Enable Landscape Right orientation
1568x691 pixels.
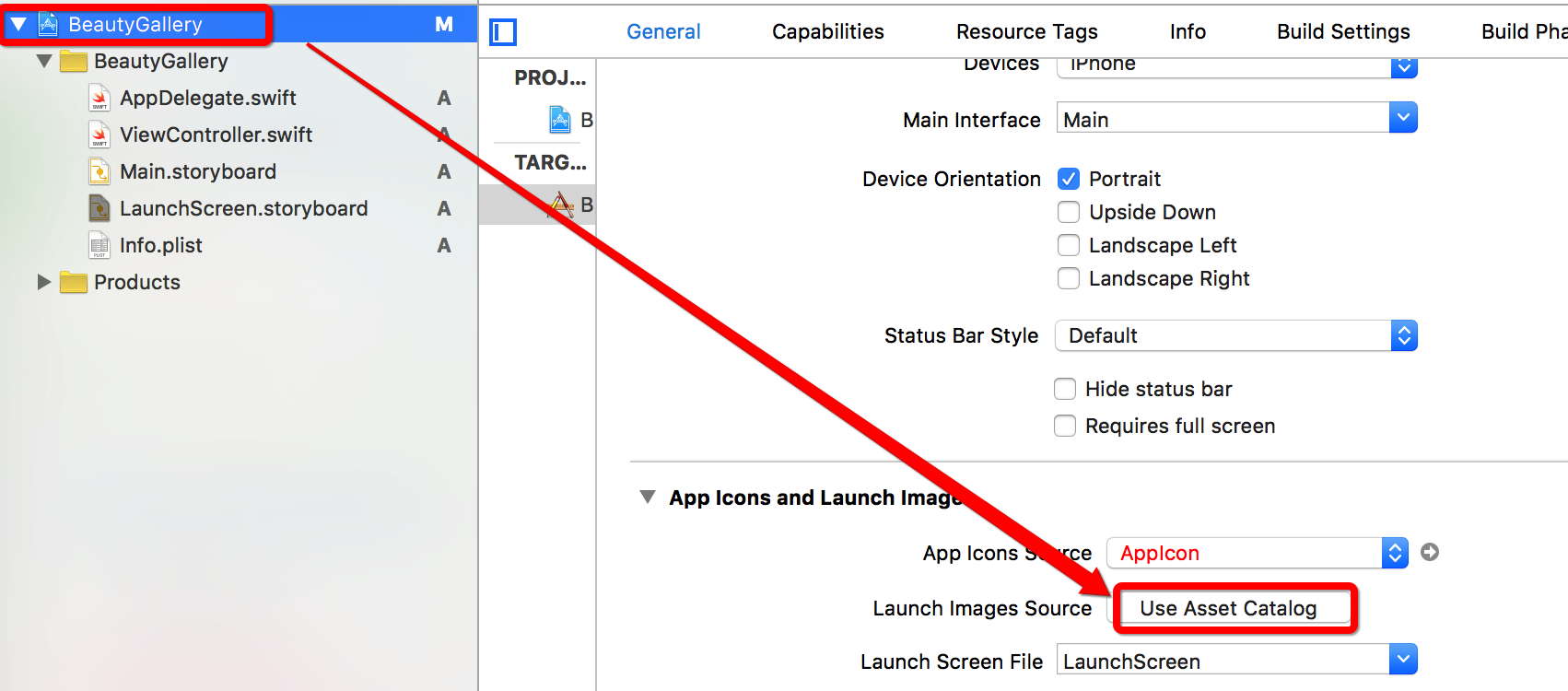coord(1069,278)
